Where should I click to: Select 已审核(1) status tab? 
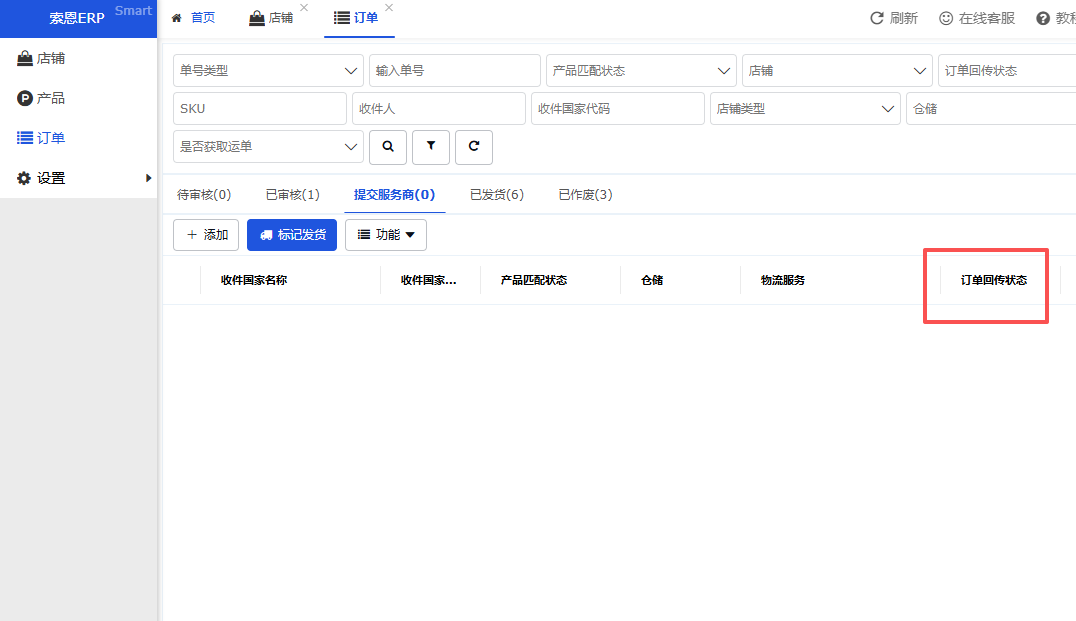(292, 195)
